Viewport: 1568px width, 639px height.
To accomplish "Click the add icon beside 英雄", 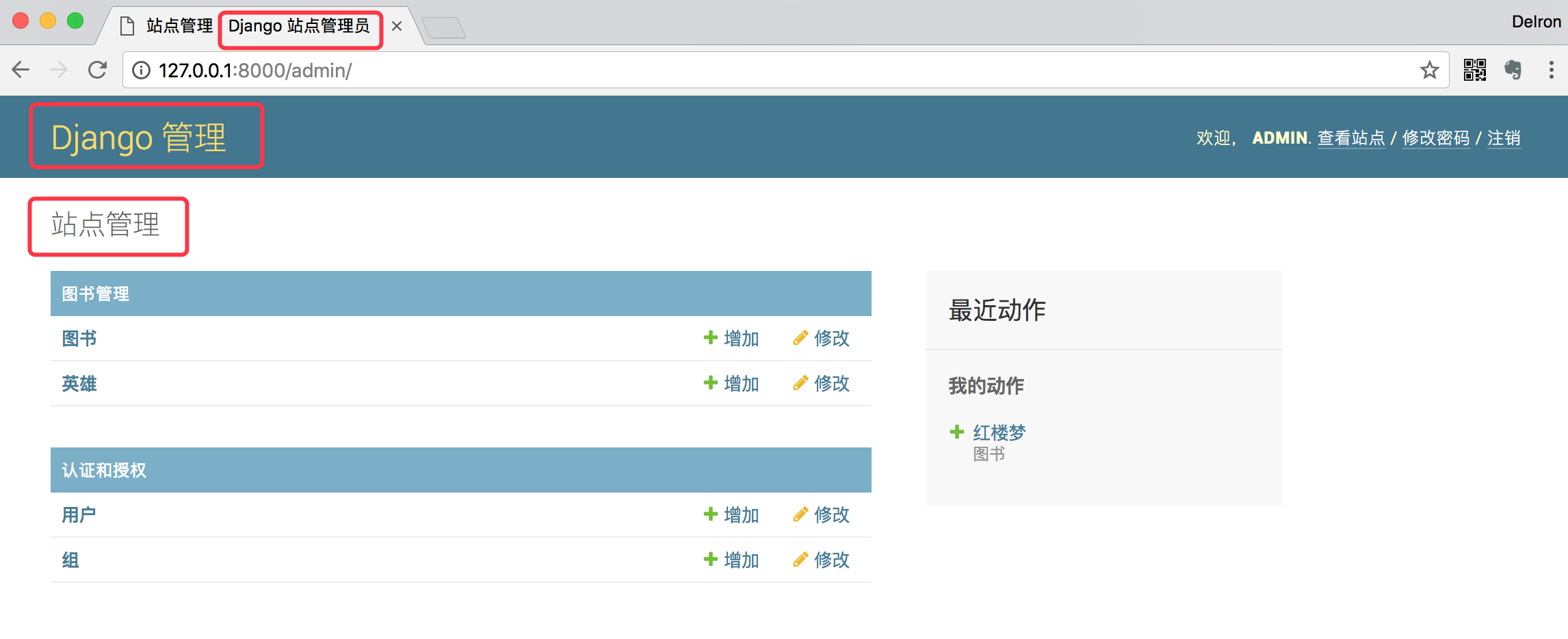I will click(709, 383).
